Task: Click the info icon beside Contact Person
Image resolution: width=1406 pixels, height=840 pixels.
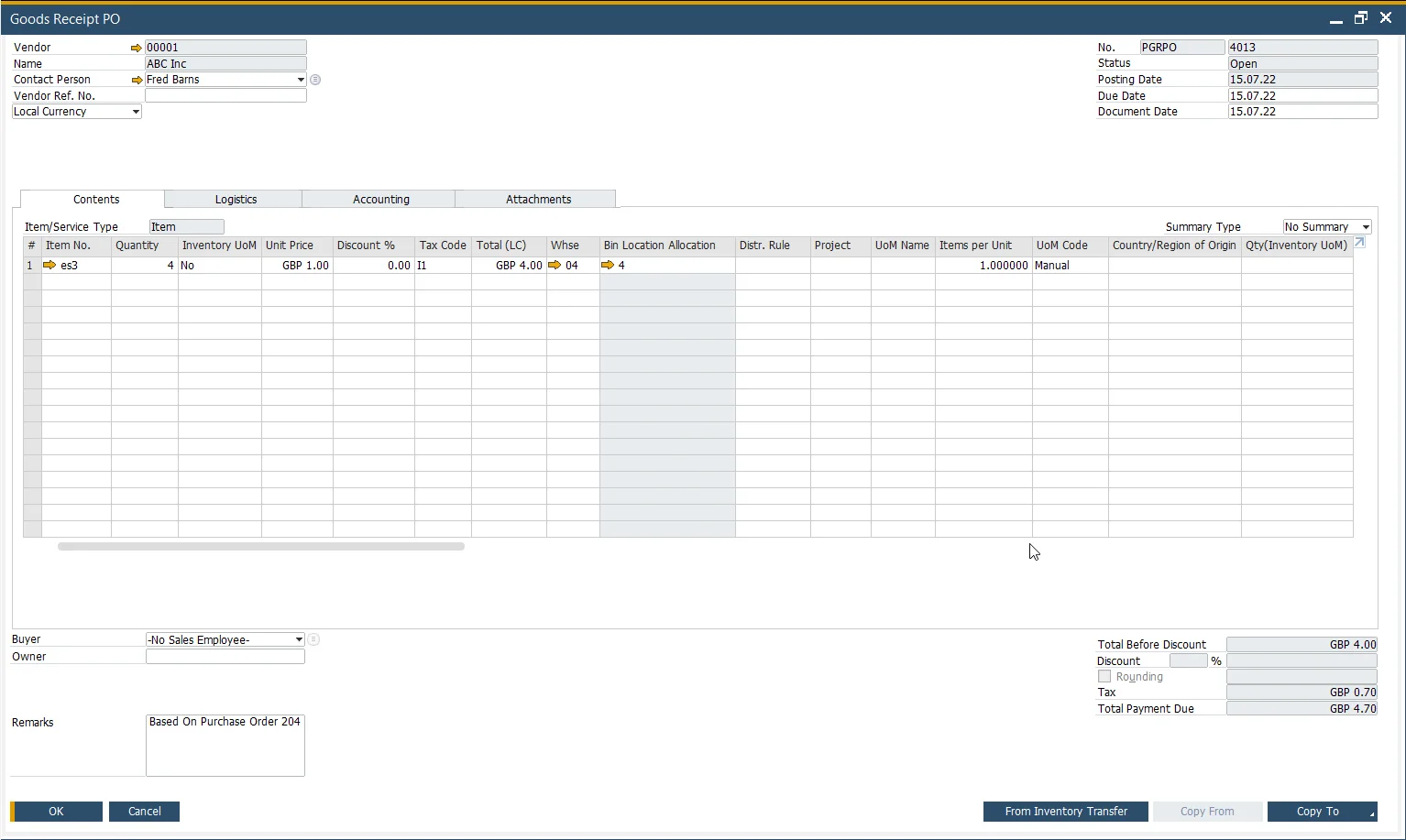Action: pyautogui.click(x=315, y=80)
